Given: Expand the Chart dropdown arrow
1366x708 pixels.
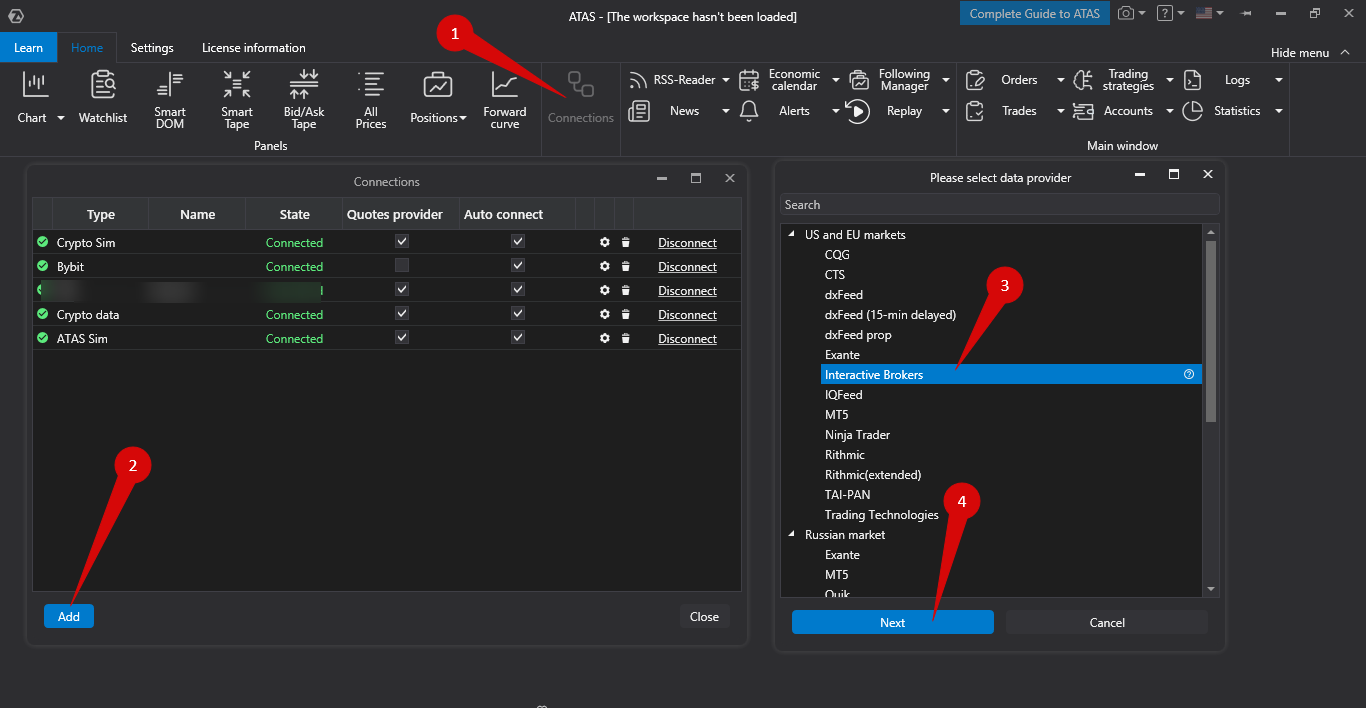Looking at the screenshot, I should (60, 118).
